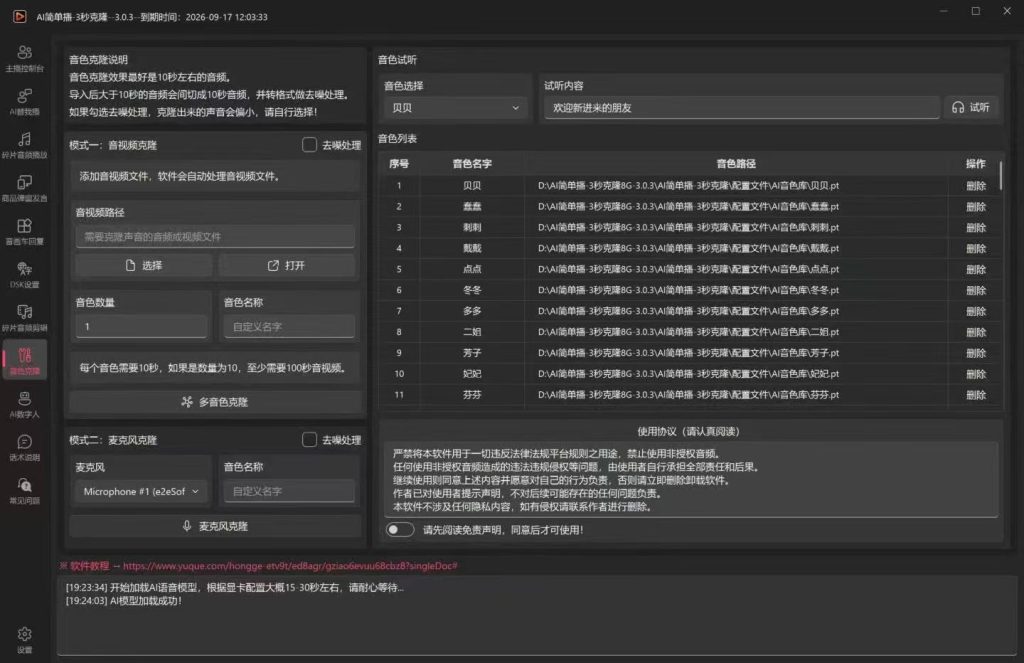Toggle the 免责声明 agreement switch
Screen dimensions: 1024x663
tap(400, 530)
